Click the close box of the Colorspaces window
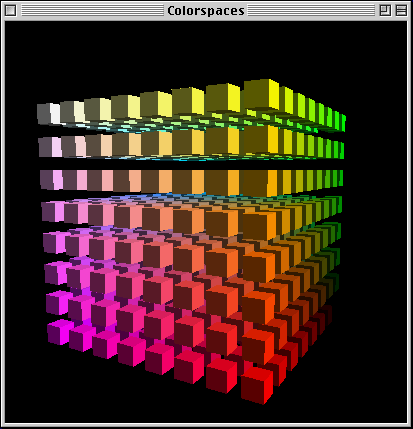This screenshot has height=429, width=413. click(10, 10)
